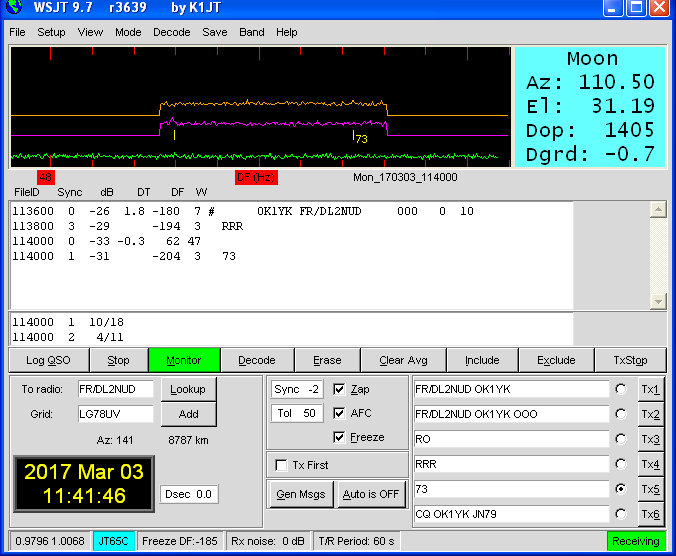The image size is (676, 556).
Task: Select the radio button for 73 message
Action: [x=620, y=489]
